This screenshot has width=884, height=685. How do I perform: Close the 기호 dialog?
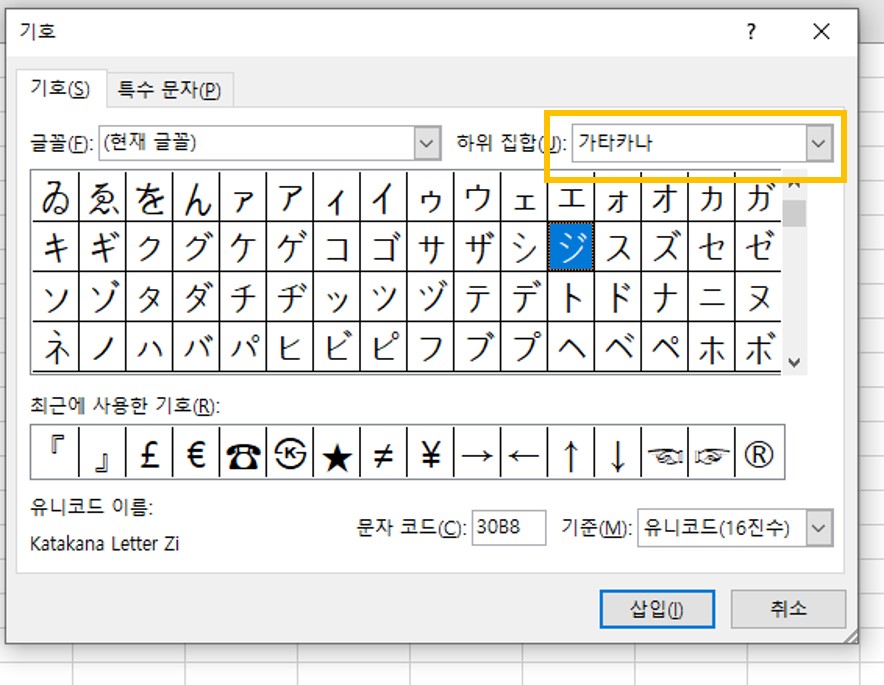click(x=821, y=32)
